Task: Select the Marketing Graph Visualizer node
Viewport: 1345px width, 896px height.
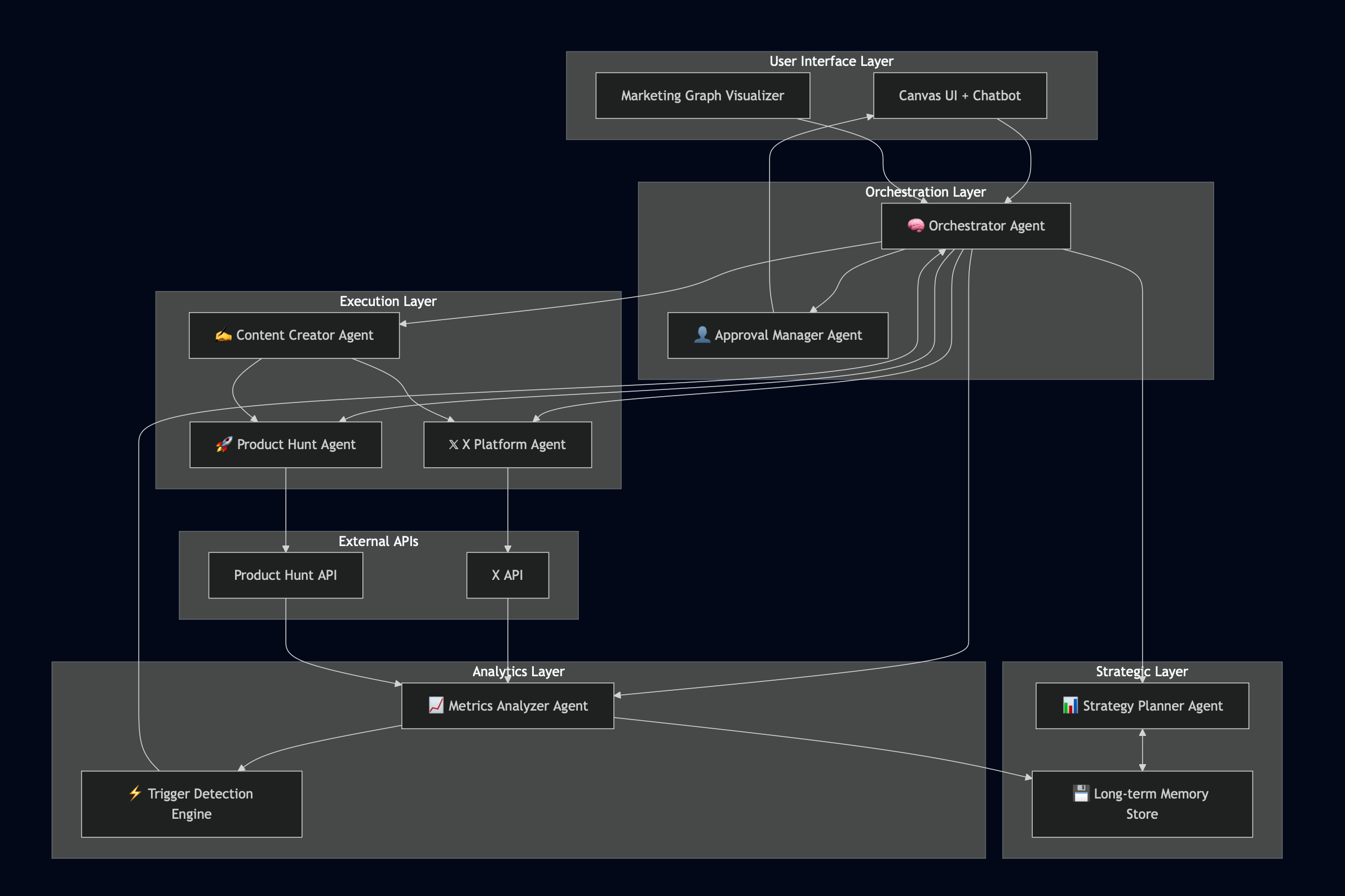Action: 702,95
